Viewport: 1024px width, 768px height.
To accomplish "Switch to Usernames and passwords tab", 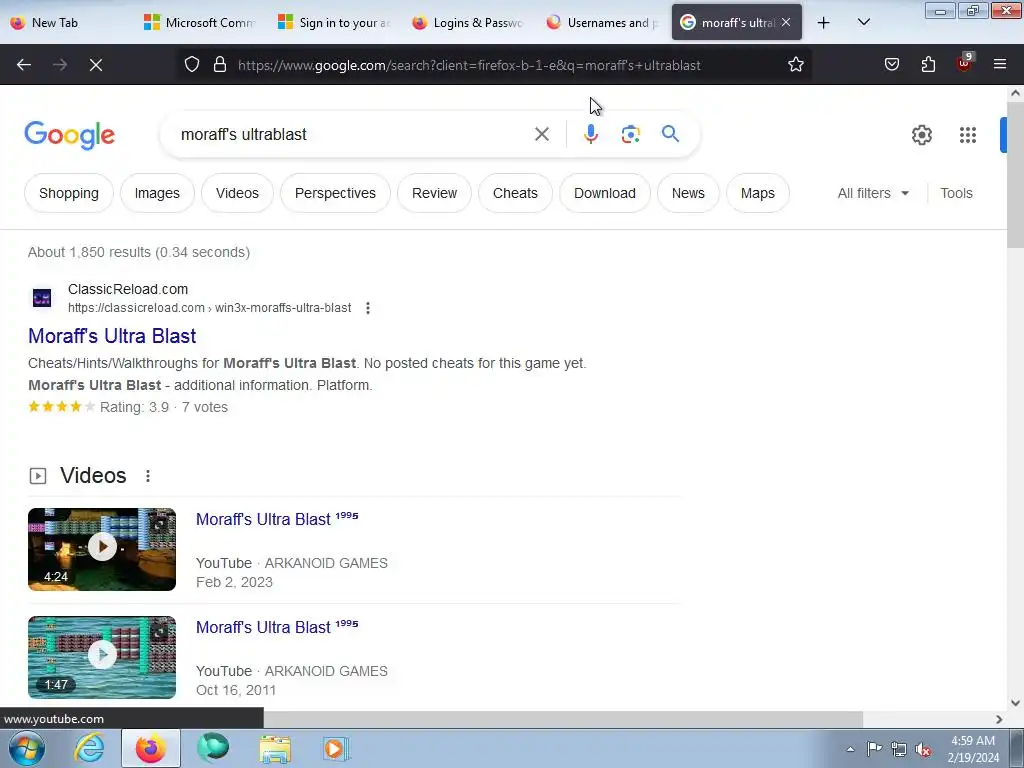I will tap(603, 23).
